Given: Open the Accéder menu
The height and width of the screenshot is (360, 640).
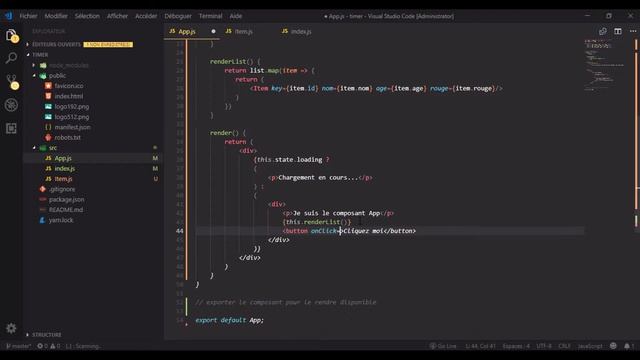Looking at the screenshot, I should (146, 16).
